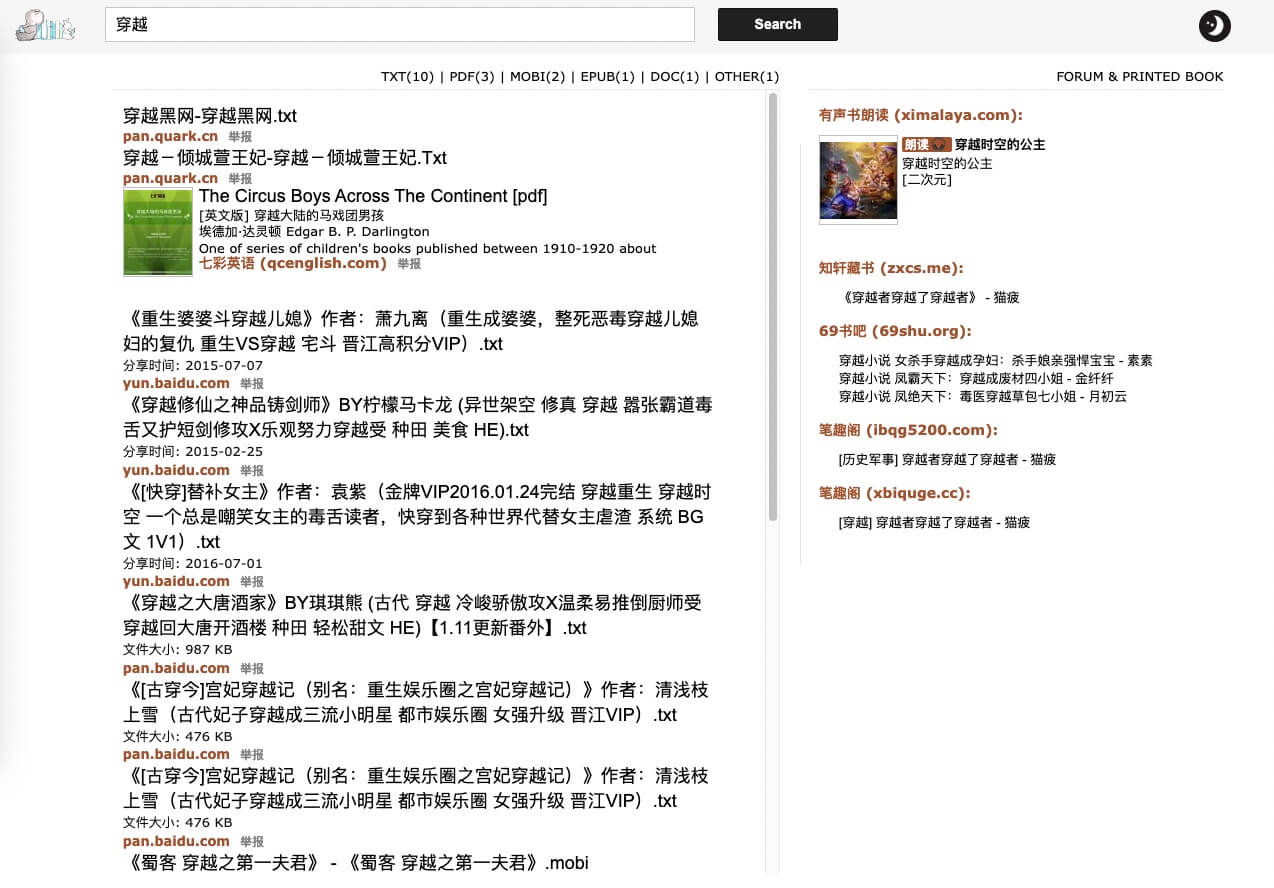The width and height of the screenshot is (1274, 888).
Task: Open The Circus Boys Across The Continent pdf
Action: pyautogui.click(x=372, y=196)
